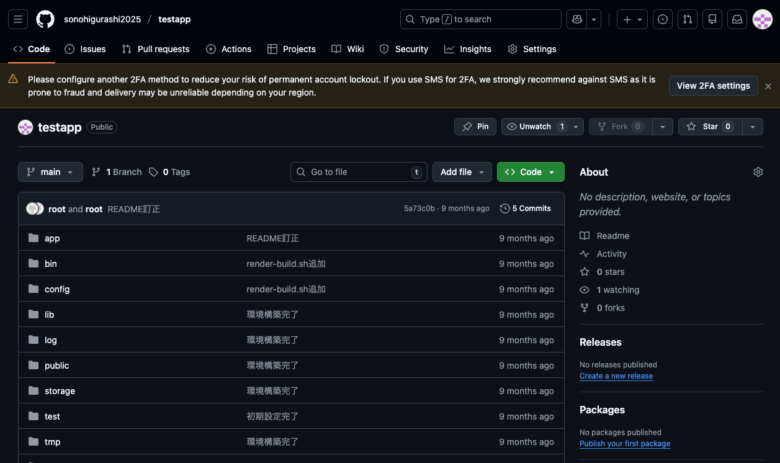Open the green Code dropdown

[530, 172]
